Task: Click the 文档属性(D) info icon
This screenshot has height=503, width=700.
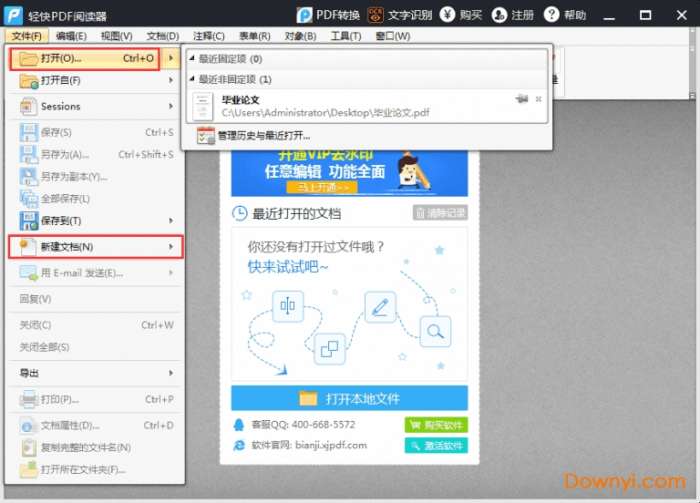Action: coord(28,425)
